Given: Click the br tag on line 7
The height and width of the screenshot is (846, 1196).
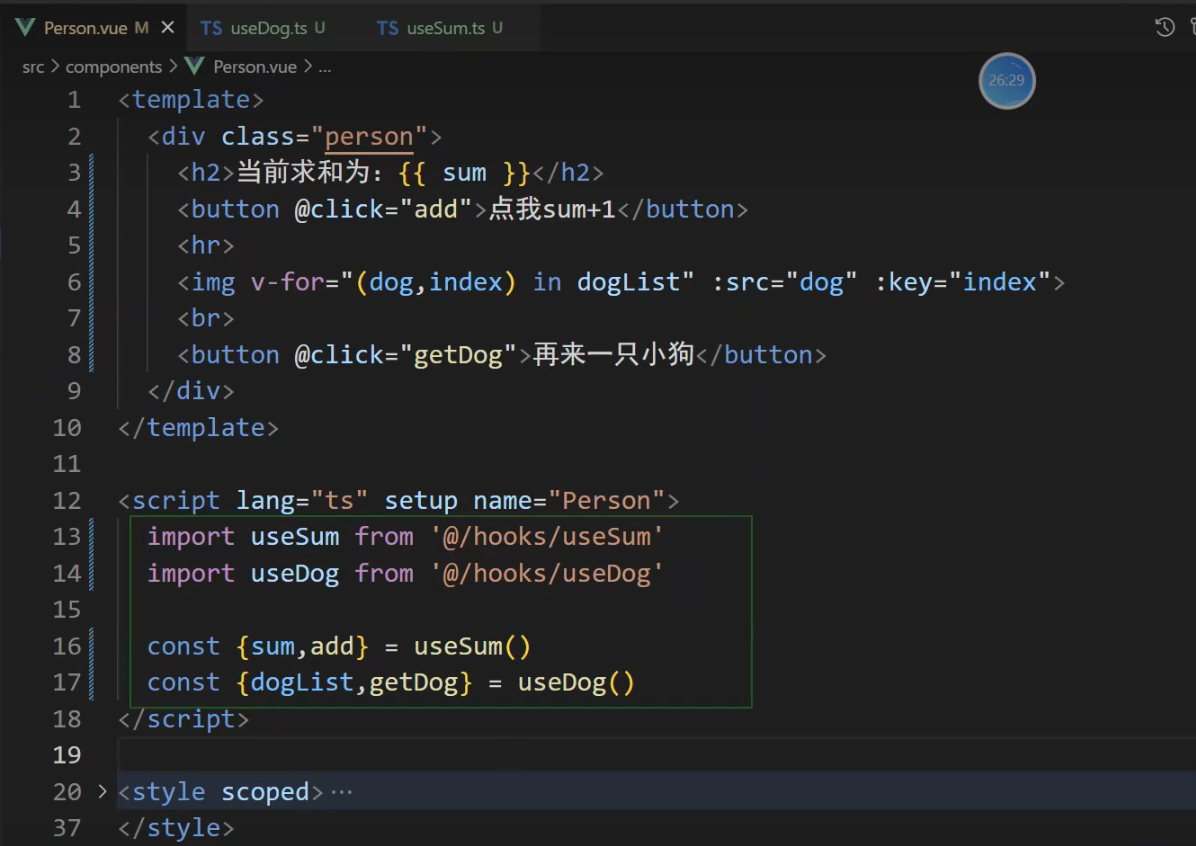Looking at the screenshot, I should tap(206, 318).
